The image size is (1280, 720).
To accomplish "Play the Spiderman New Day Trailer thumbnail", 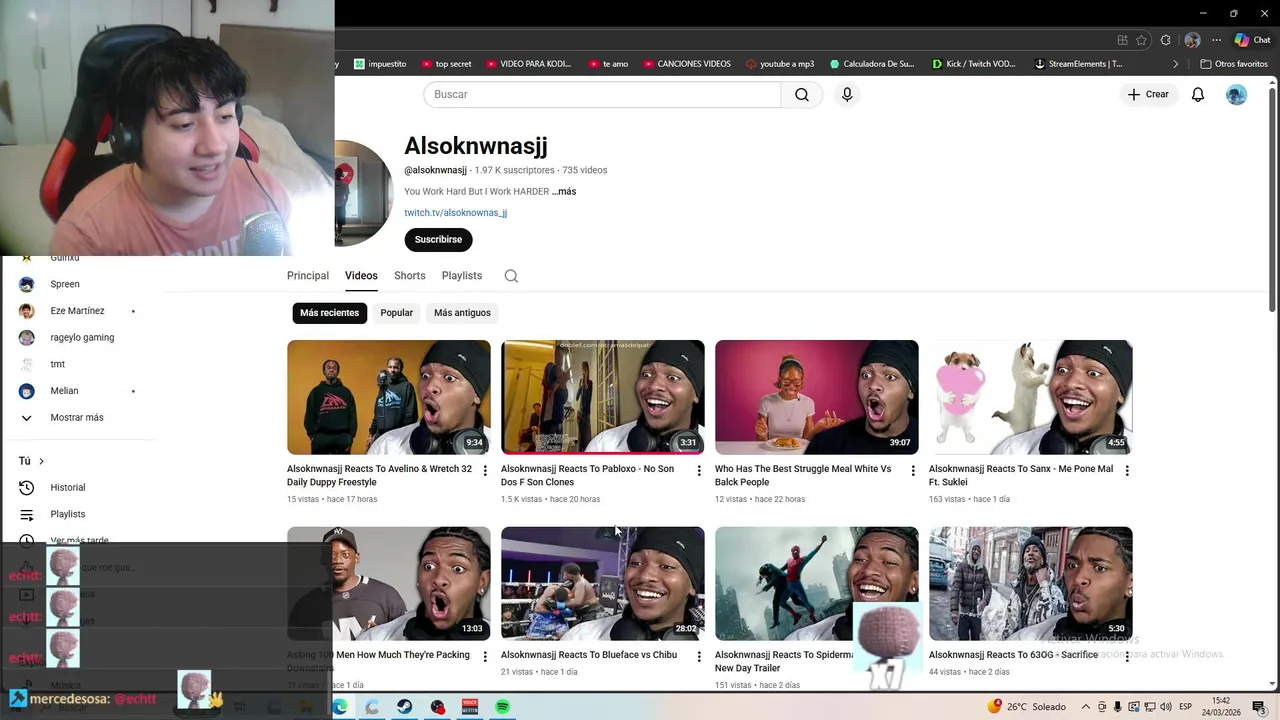I will click(x=817, y=584).
